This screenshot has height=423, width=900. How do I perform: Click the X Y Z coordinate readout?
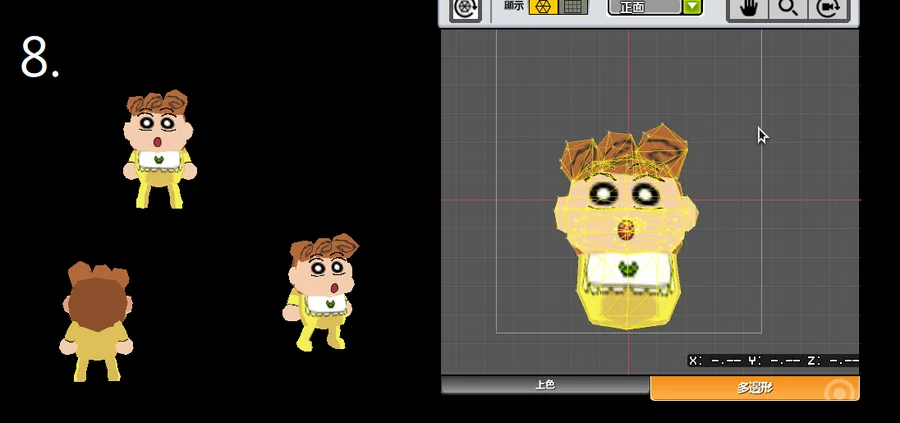(x=773, y=360)
